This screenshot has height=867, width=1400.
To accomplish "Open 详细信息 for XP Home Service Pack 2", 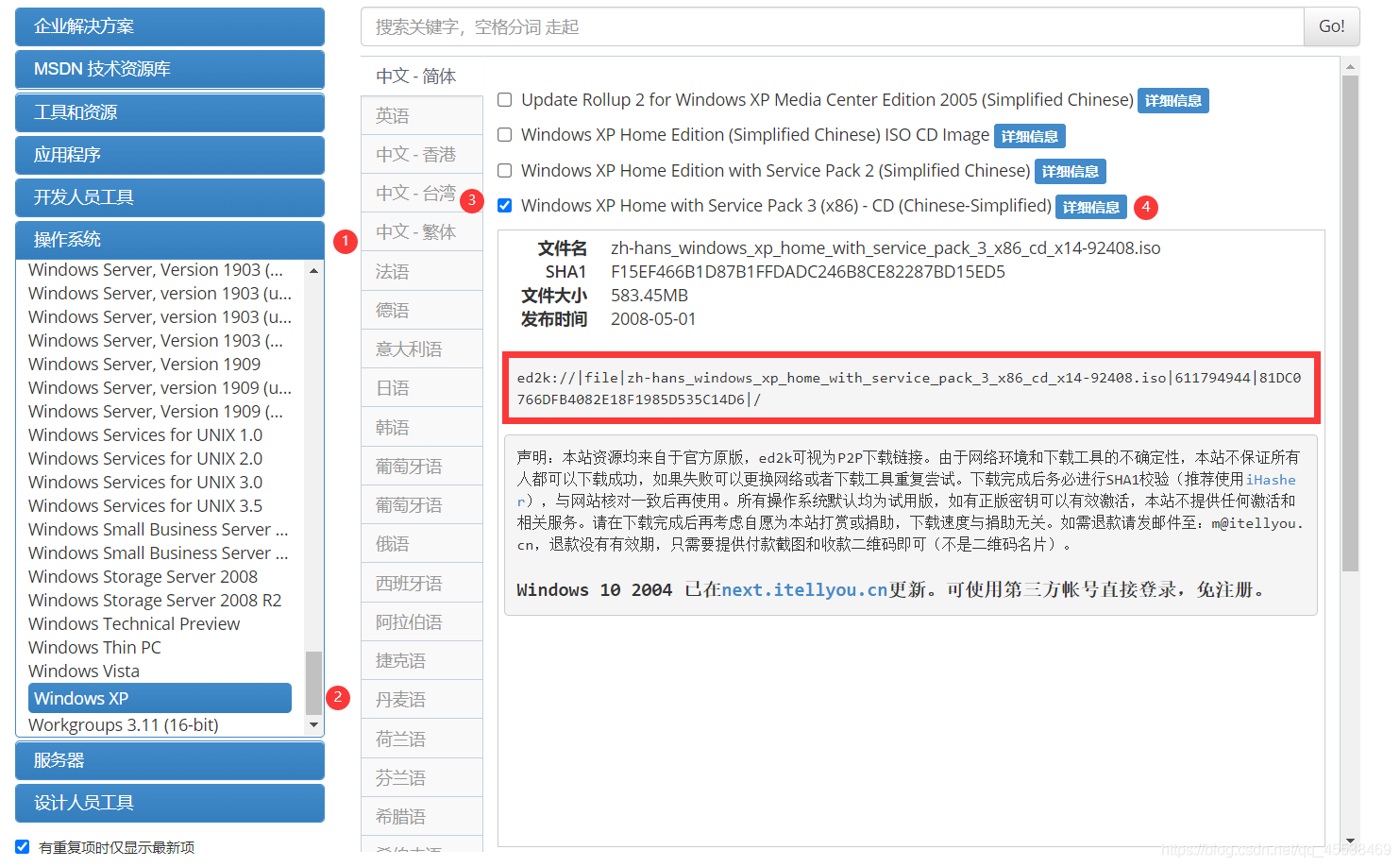I will point(1070,171).
